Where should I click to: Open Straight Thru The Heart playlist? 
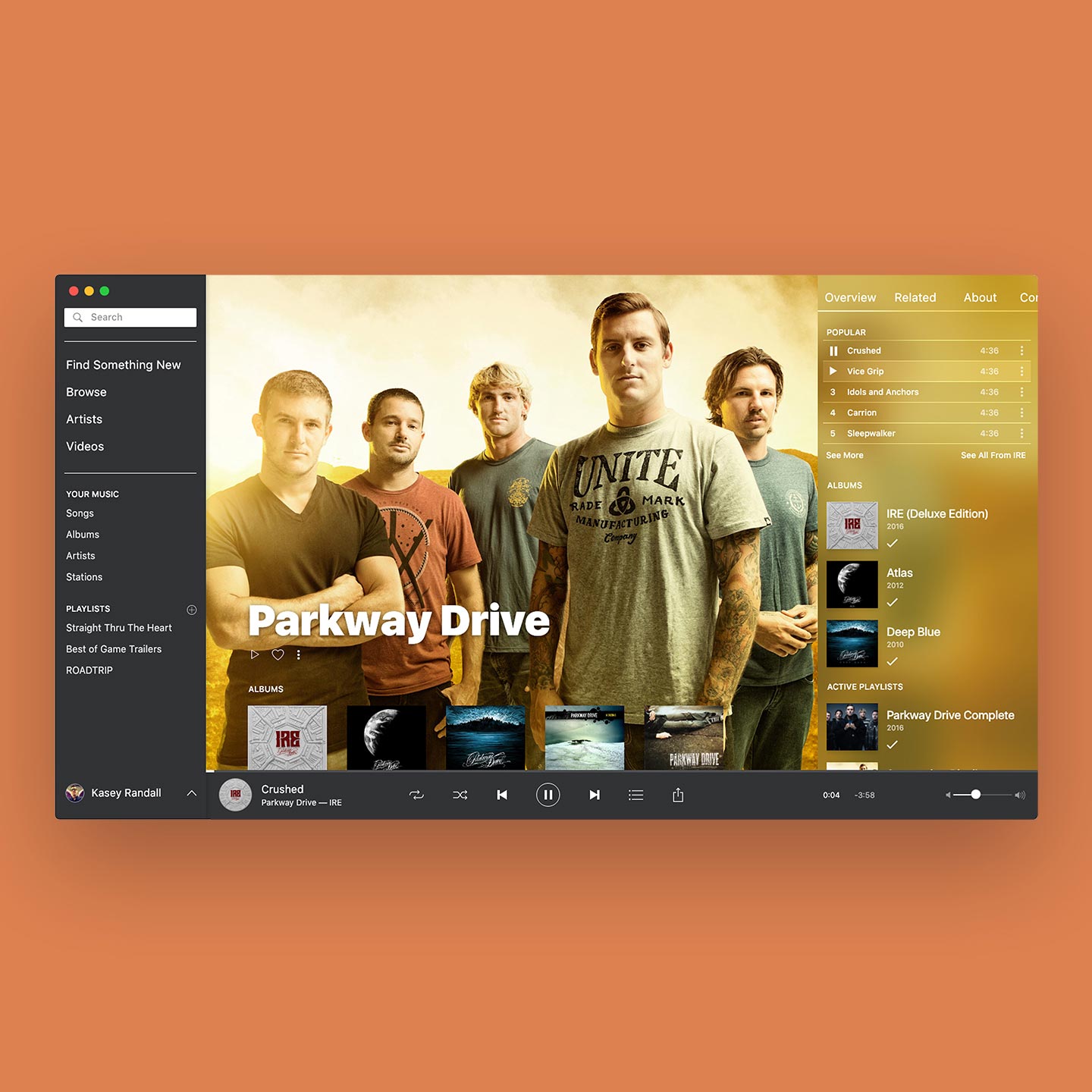[119, 628]
